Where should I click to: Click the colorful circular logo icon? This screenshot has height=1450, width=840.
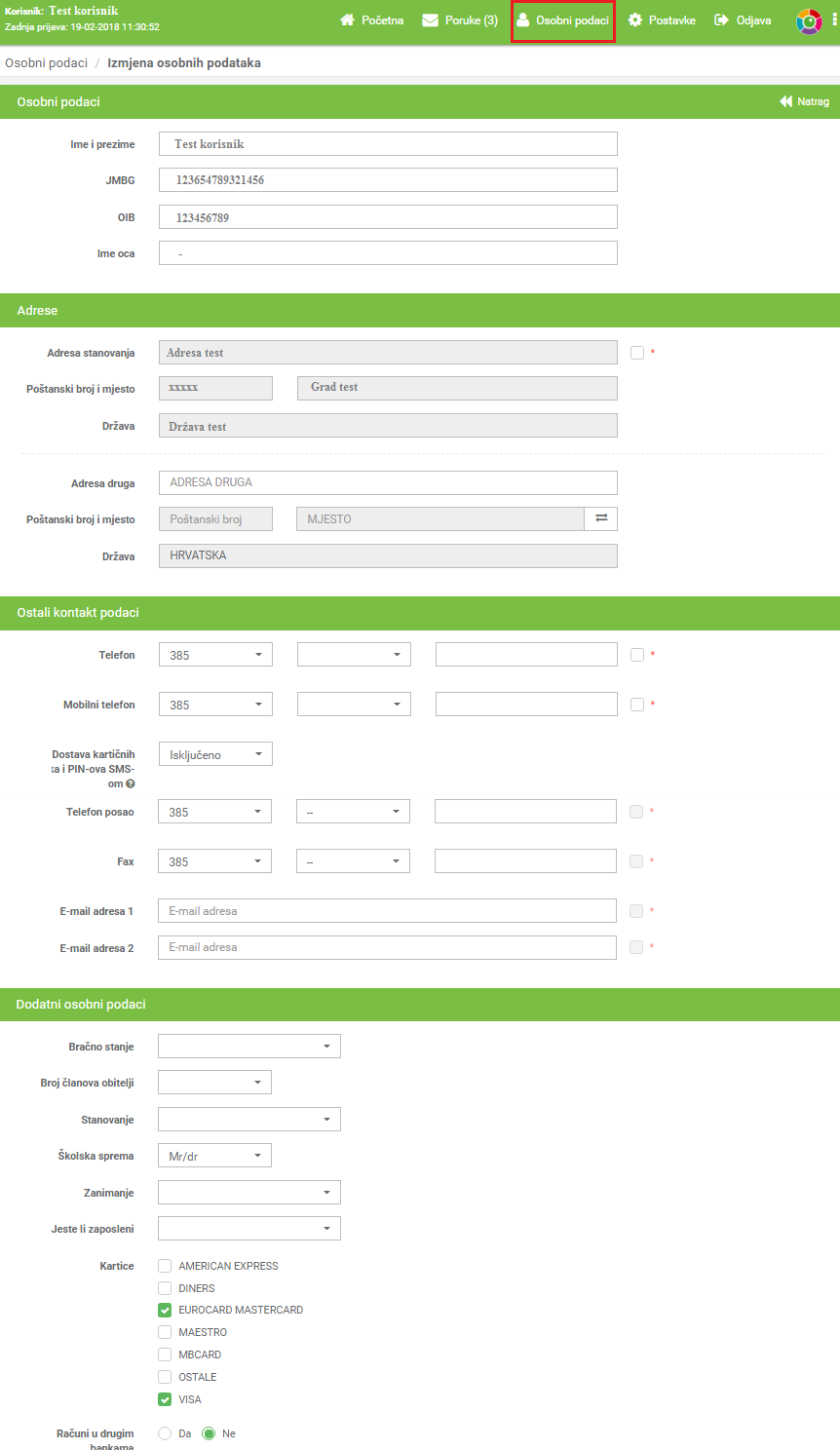tap(809, 20)
